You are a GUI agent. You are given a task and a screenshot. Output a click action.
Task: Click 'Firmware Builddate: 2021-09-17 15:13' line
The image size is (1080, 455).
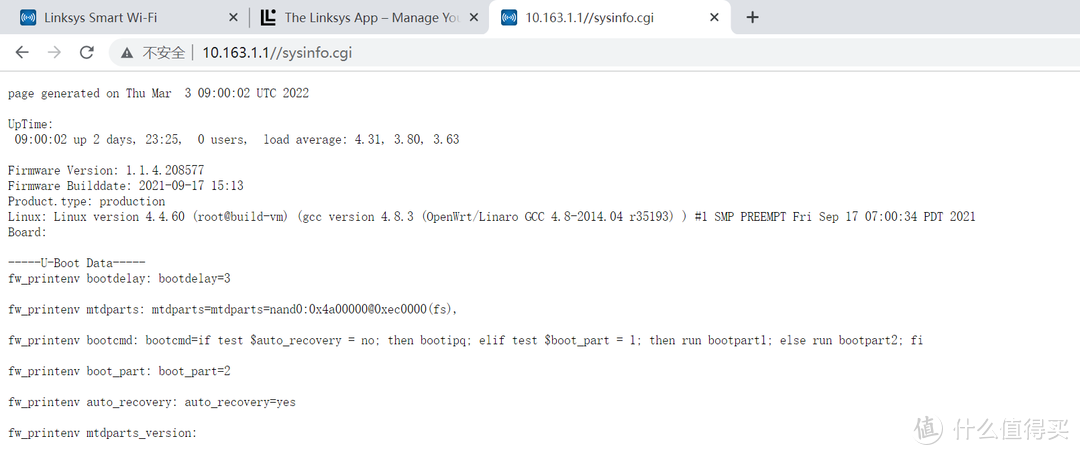click(125, 186)
